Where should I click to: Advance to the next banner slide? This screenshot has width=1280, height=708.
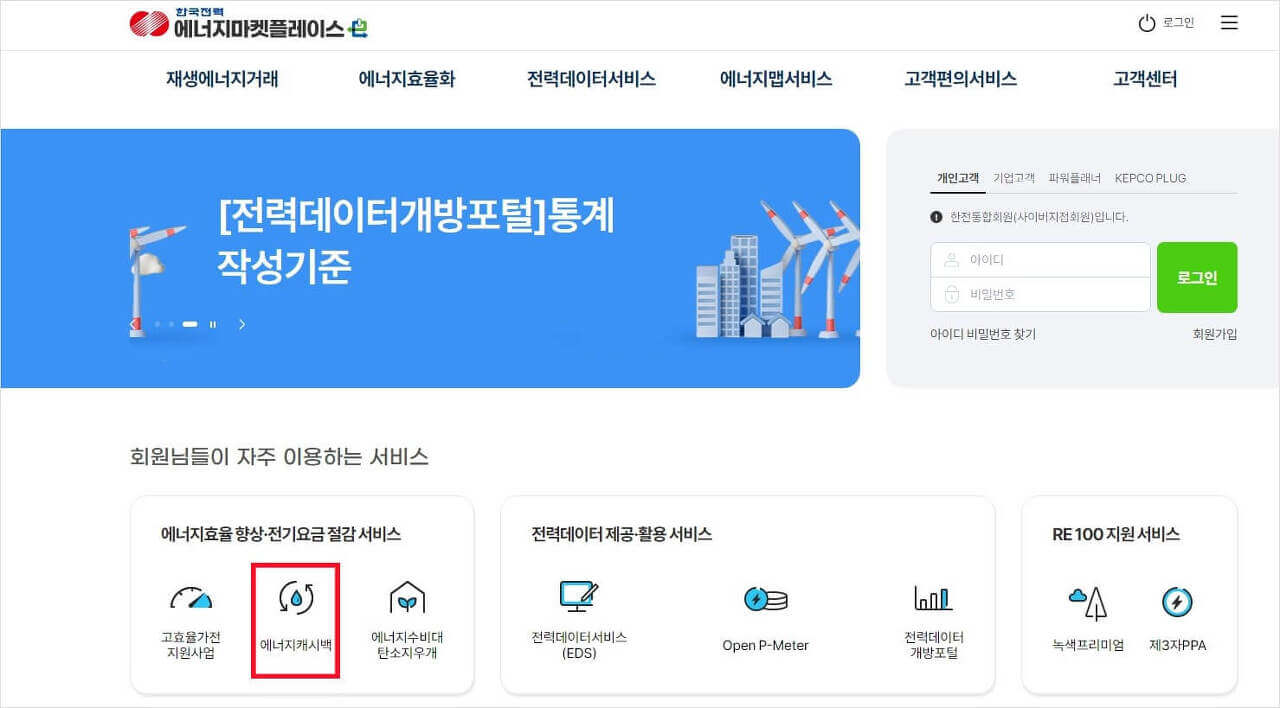242,324
